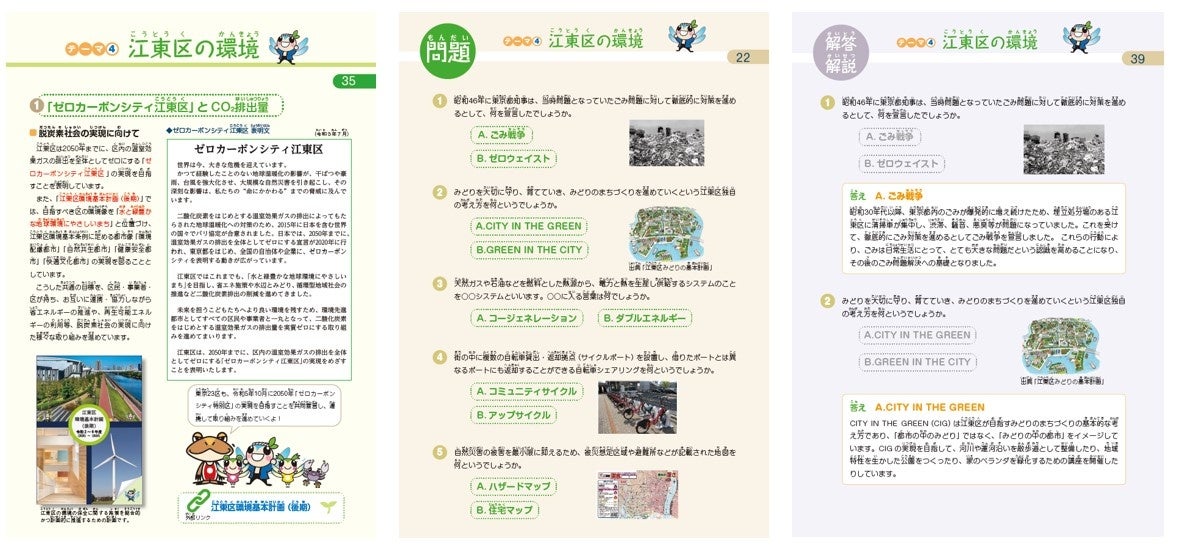Image resolution: width=1177 pixels, height=552 pixels.
Task: Click the mascot icon on page 39 header
Action: tap(1080, 37)
